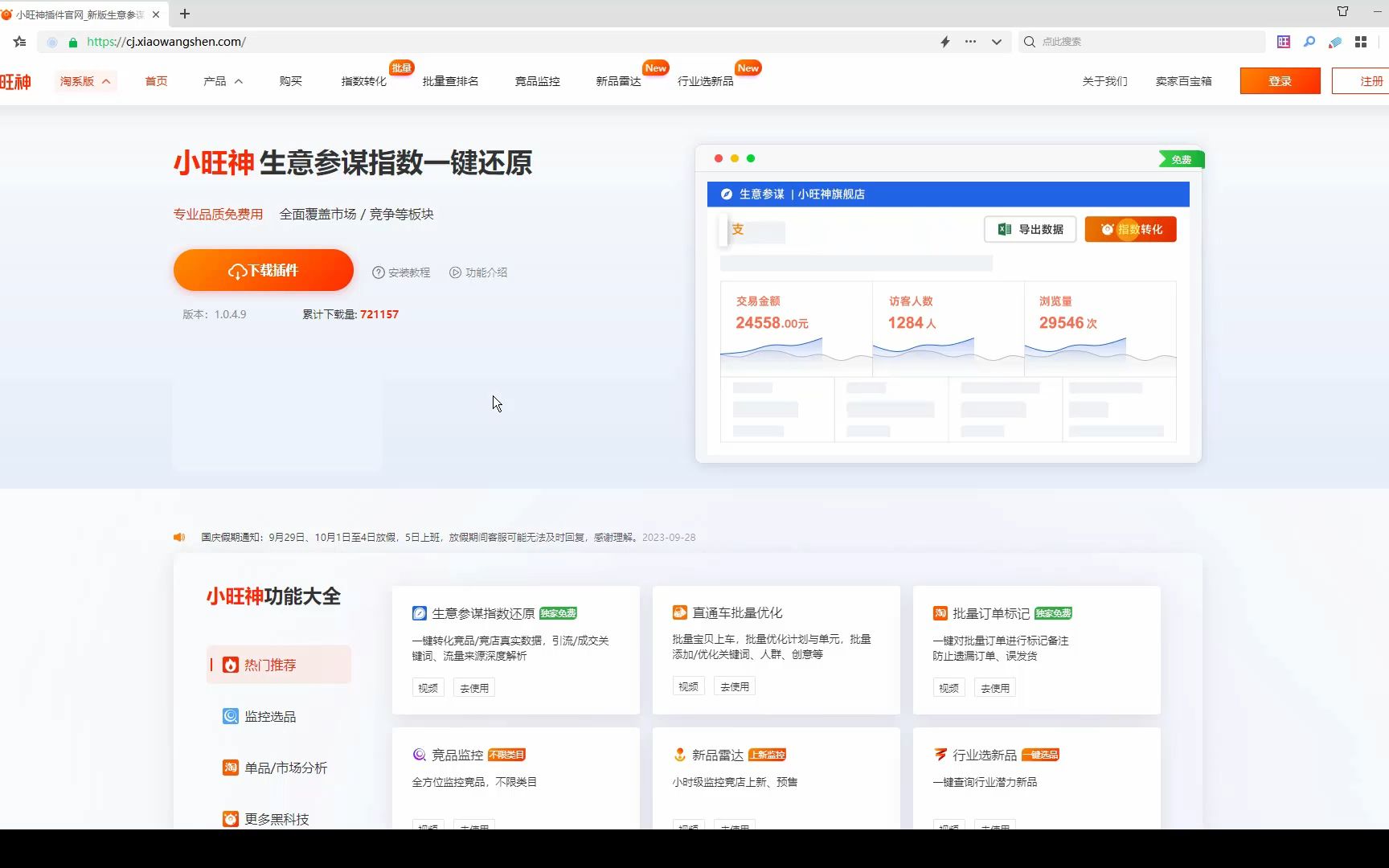
Task: Click the blue magnifier extension icon
Action: [x=1309, y=42]
